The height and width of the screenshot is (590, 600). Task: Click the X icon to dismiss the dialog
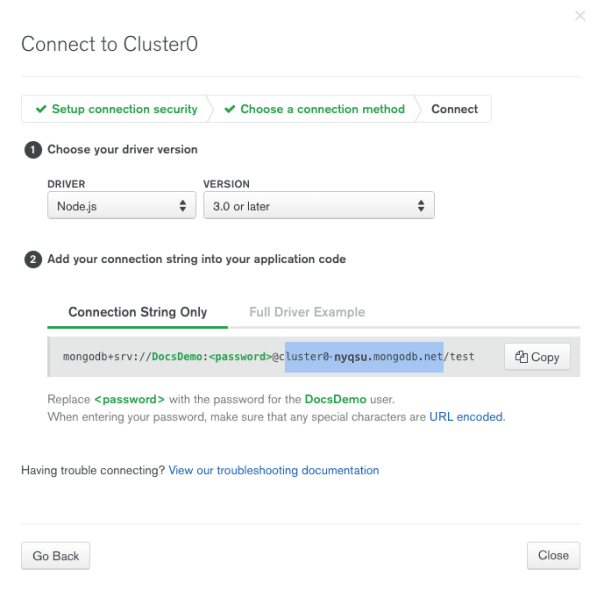click(580, 16)
